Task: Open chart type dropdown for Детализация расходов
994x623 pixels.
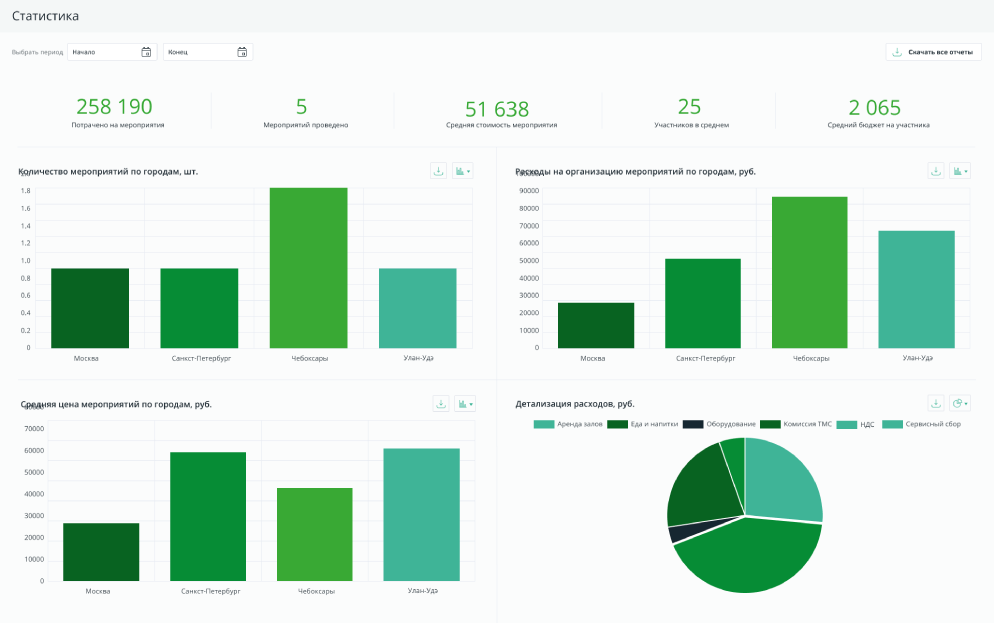Action: (960, 404)
